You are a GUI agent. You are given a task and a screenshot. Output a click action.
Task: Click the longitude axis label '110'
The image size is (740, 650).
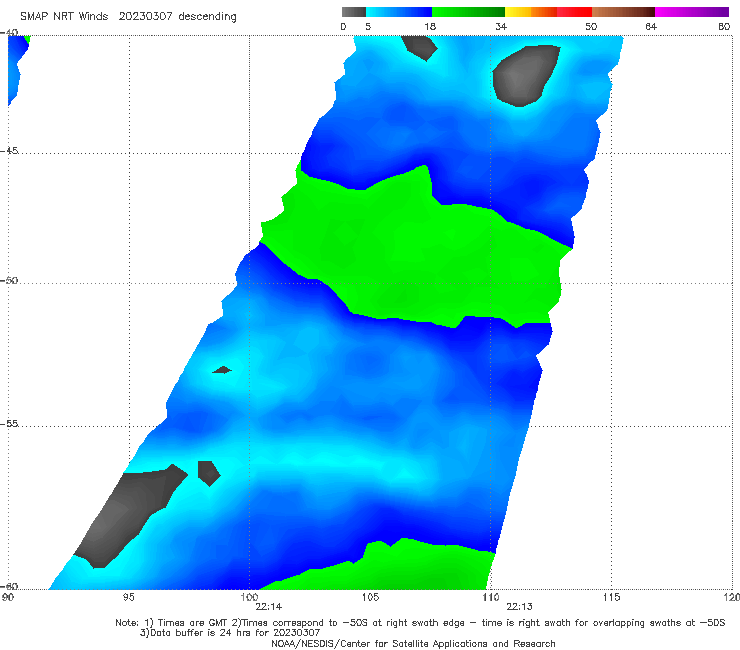(491, 598)
